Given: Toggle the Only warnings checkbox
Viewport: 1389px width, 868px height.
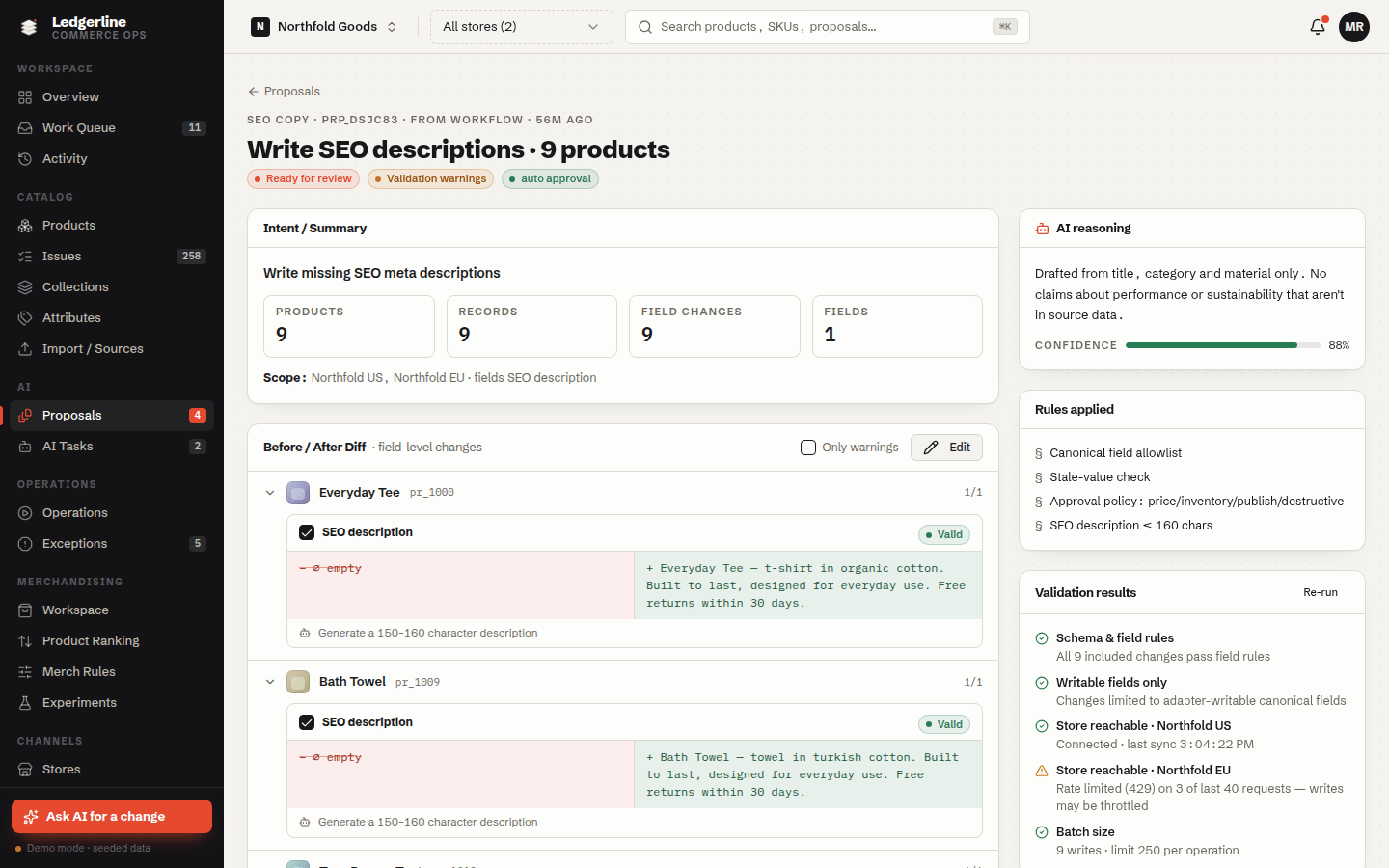Looking at the screenshot, I should 808,448.
